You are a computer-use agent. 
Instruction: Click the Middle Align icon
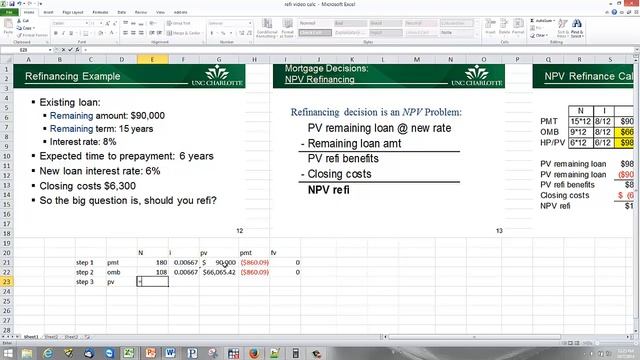click(x=133, y=23)
